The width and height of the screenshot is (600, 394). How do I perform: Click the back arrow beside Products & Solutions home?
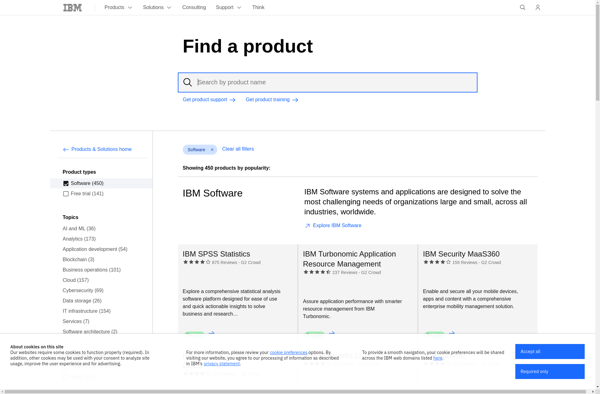click(x=65, y=150)
